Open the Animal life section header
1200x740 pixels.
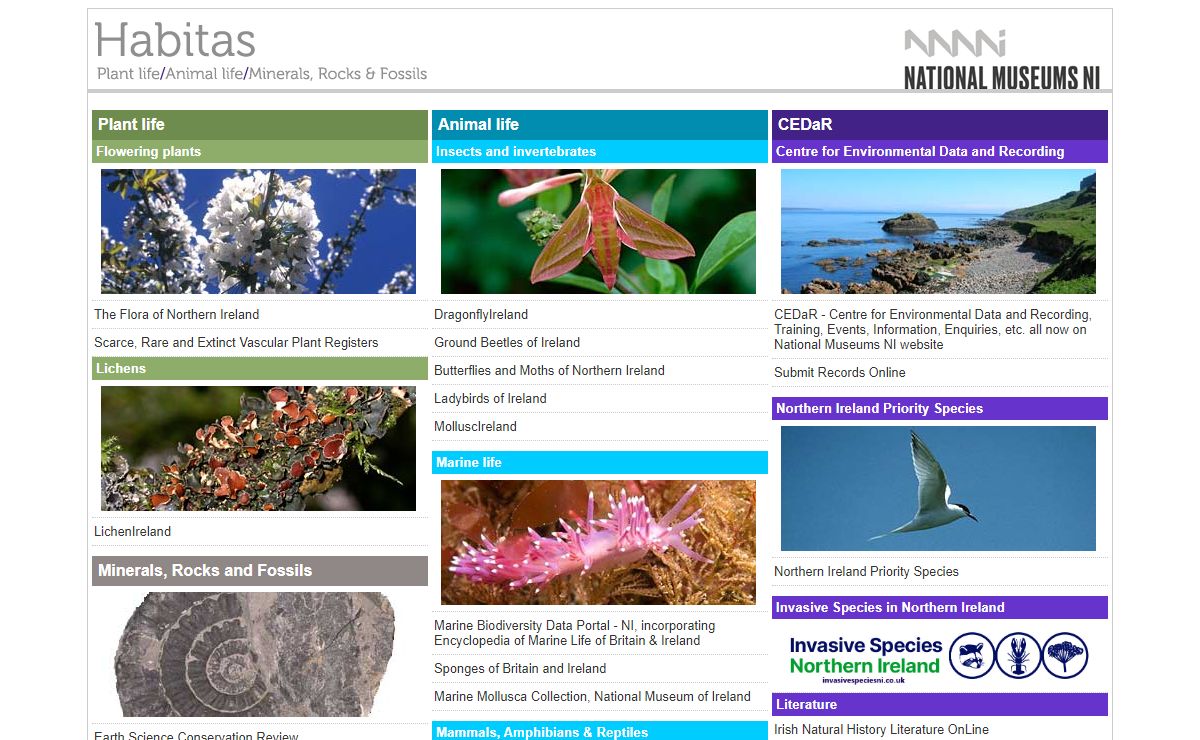[600, 125]
